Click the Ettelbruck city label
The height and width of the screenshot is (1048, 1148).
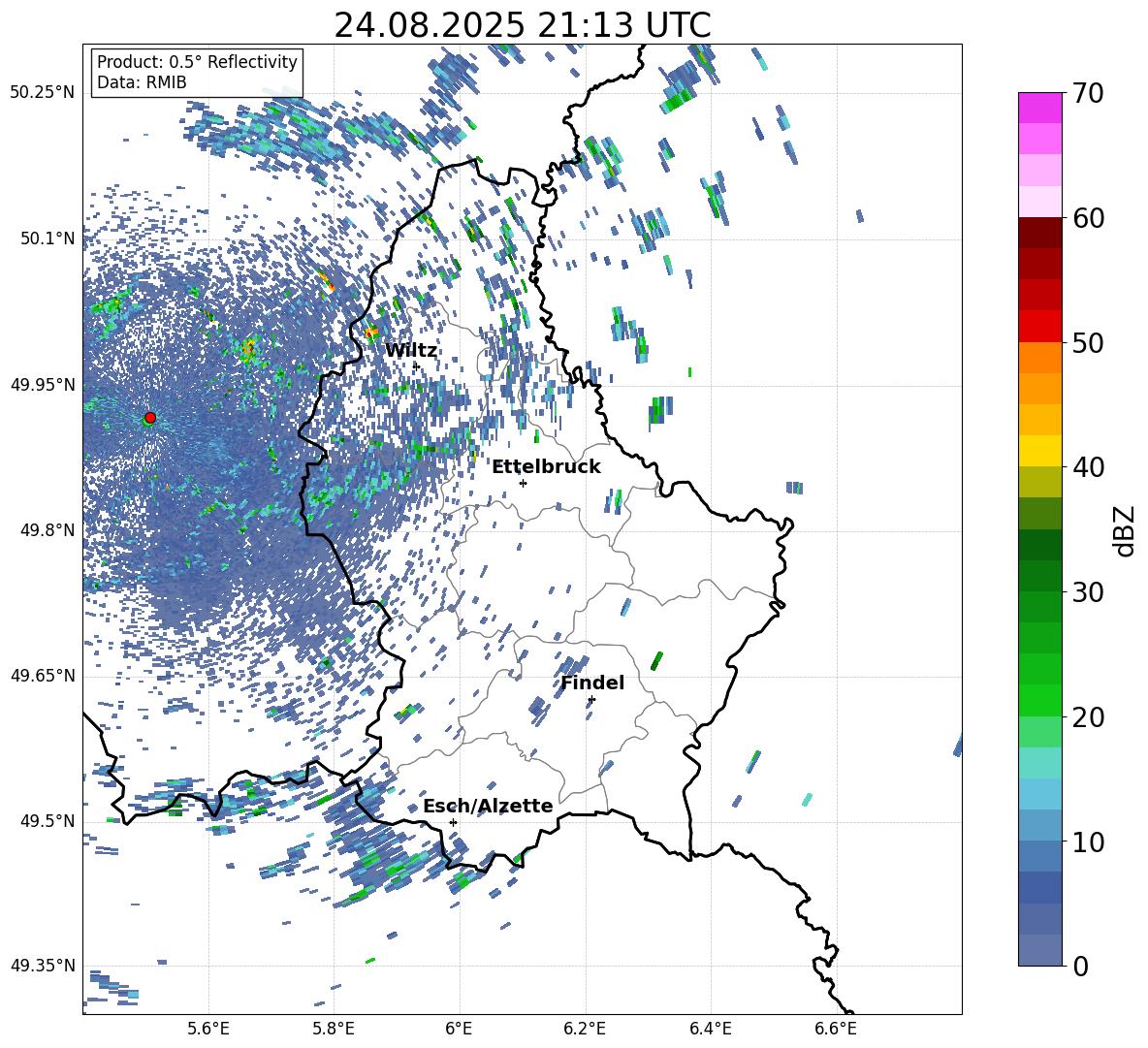click(x=546, y=467)
